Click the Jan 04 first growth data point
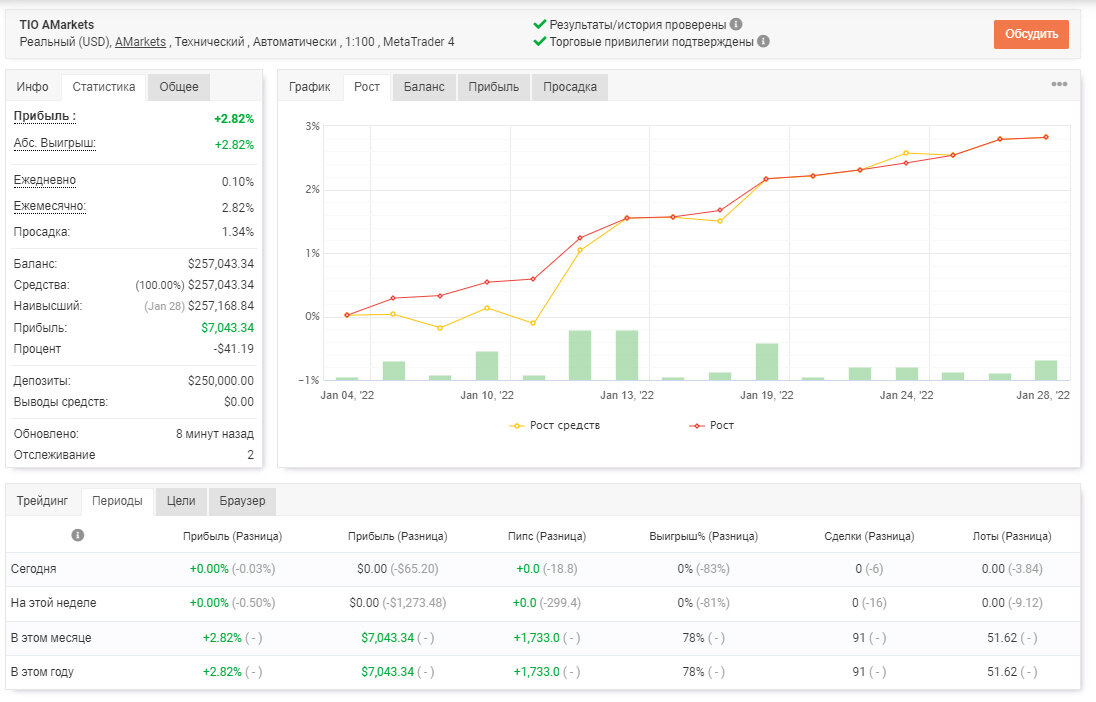This screenshot has height=702, width=1096. 347,315
